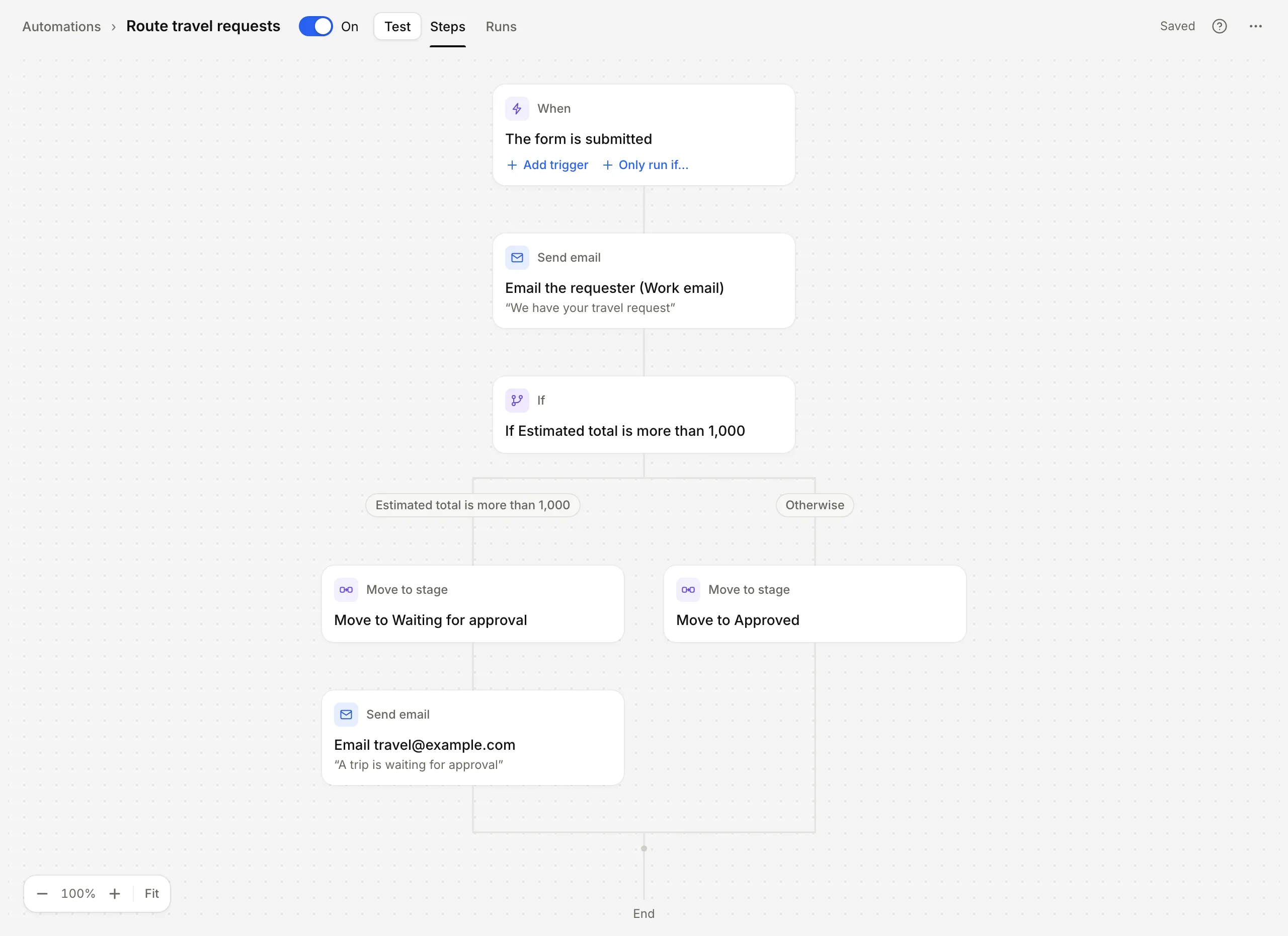
Task: Open 'If Estimated total is more than 1,000' step
Action: click(x=644, y=415)
